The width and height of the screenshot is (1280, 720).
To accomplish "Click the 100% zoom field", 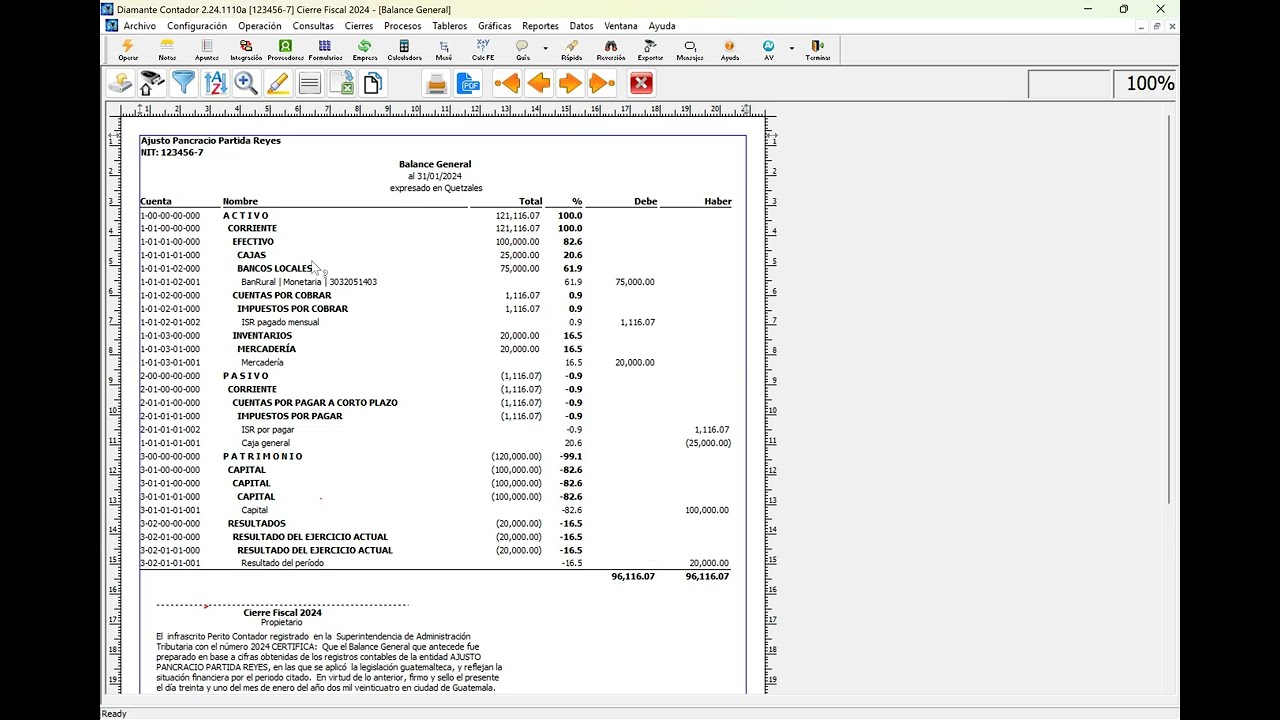I will (1145, 84).
